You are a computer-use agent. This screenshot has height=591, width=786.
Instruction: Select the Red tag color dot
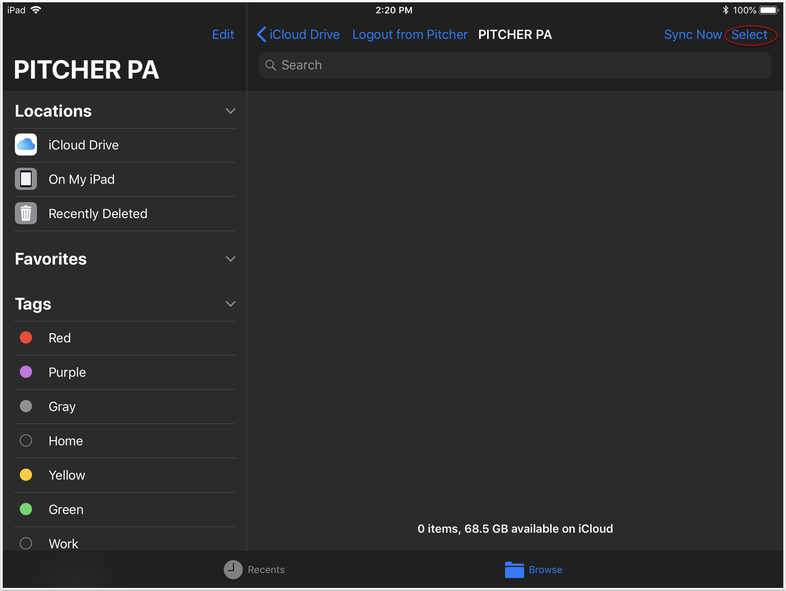(26, 338)
